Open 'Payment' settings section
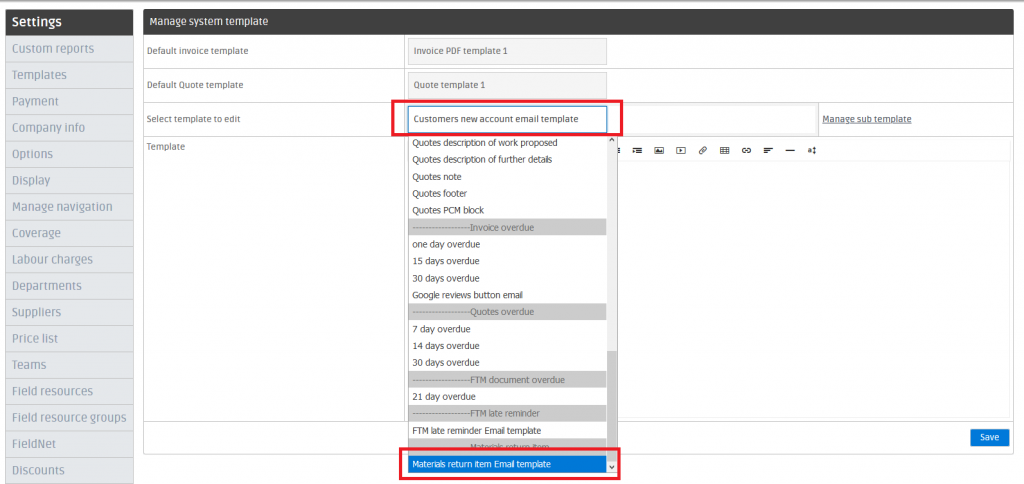Screen dimensions: 1024x484 (69, 101)
